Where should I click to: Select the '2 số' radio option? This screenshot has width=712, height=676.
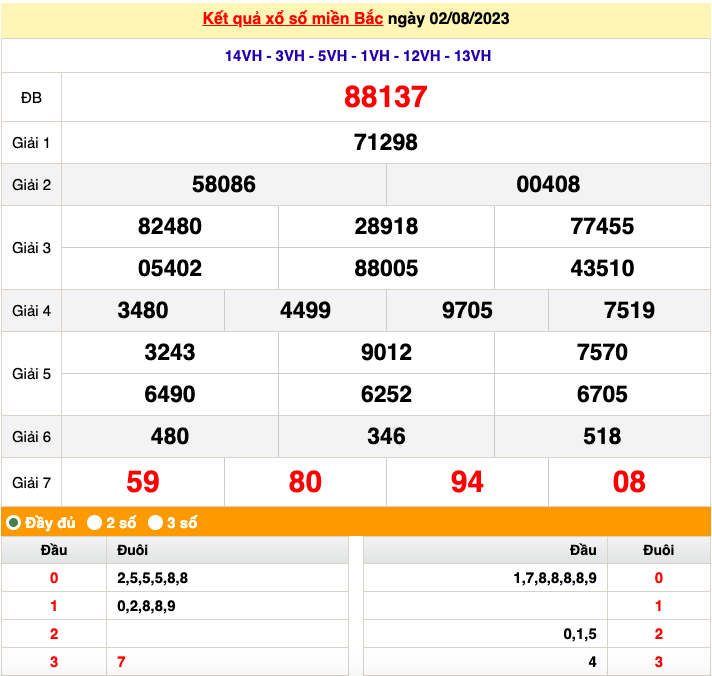click(x=95, y=522)
